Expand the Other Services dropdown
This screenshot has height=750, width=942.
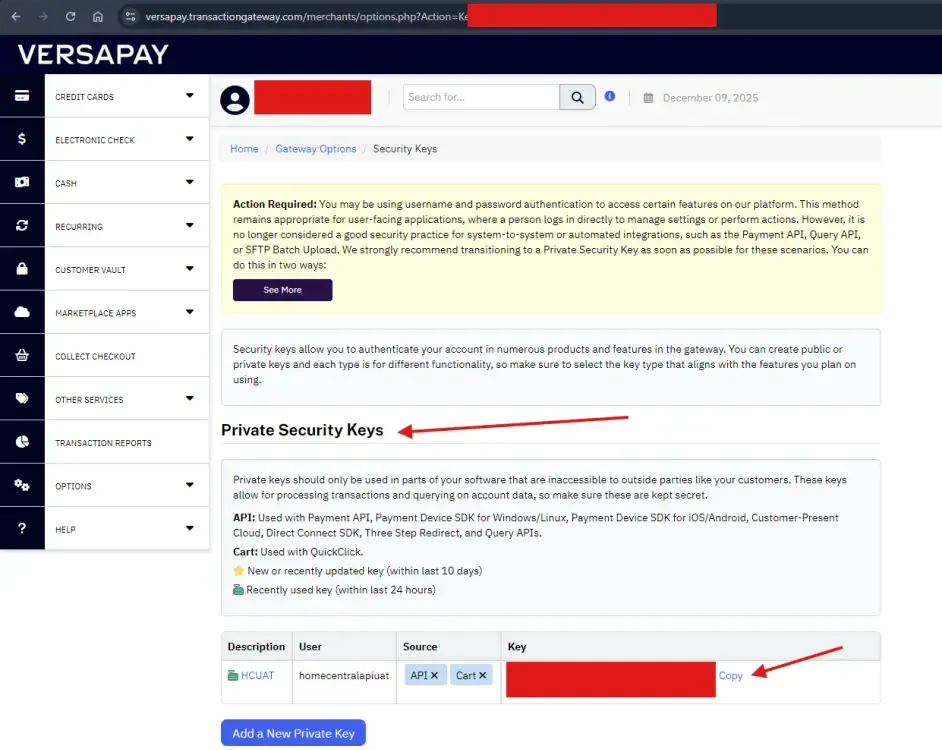pos(189,398)
